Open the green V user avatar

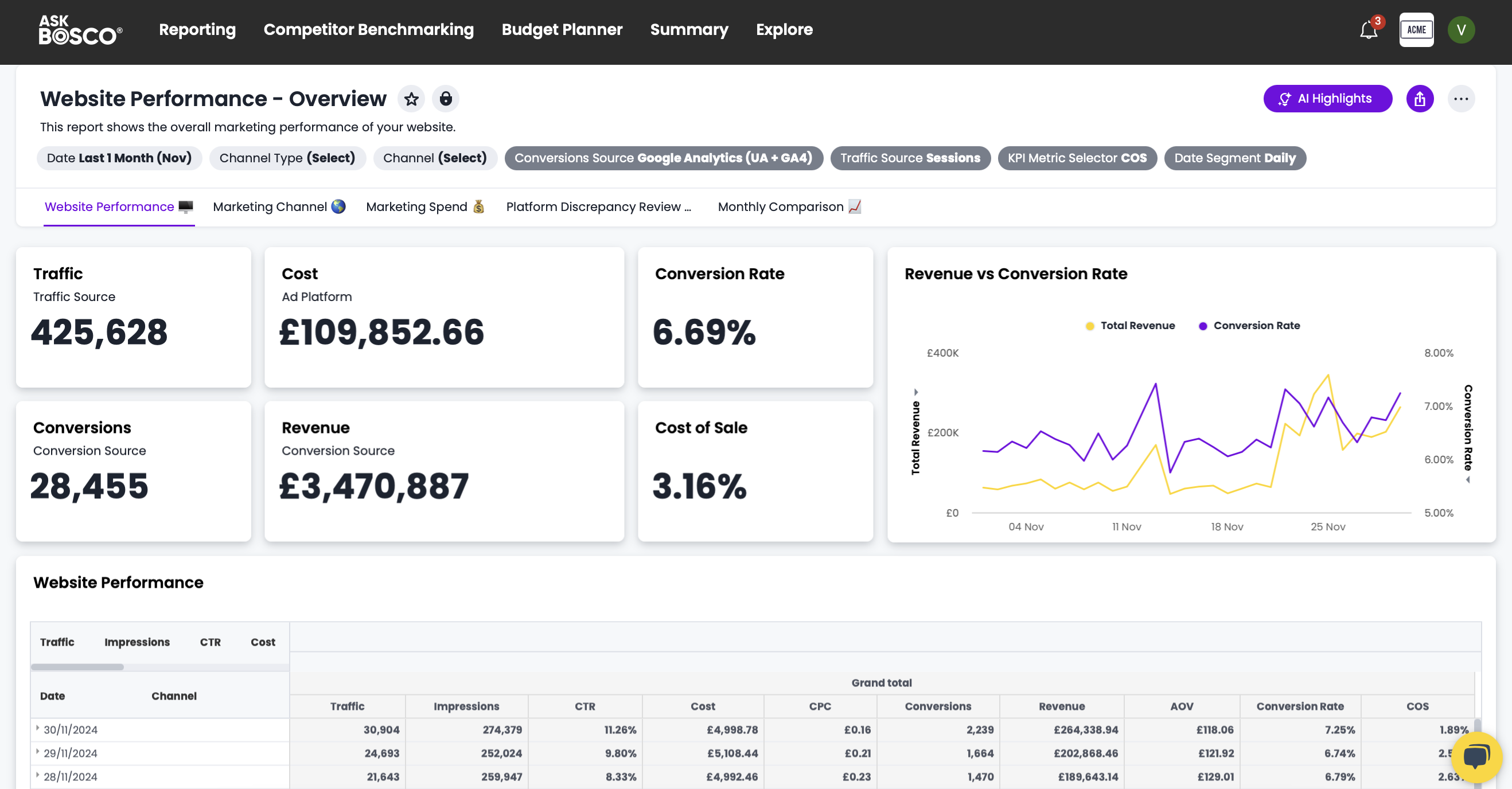click(1460, 30)
